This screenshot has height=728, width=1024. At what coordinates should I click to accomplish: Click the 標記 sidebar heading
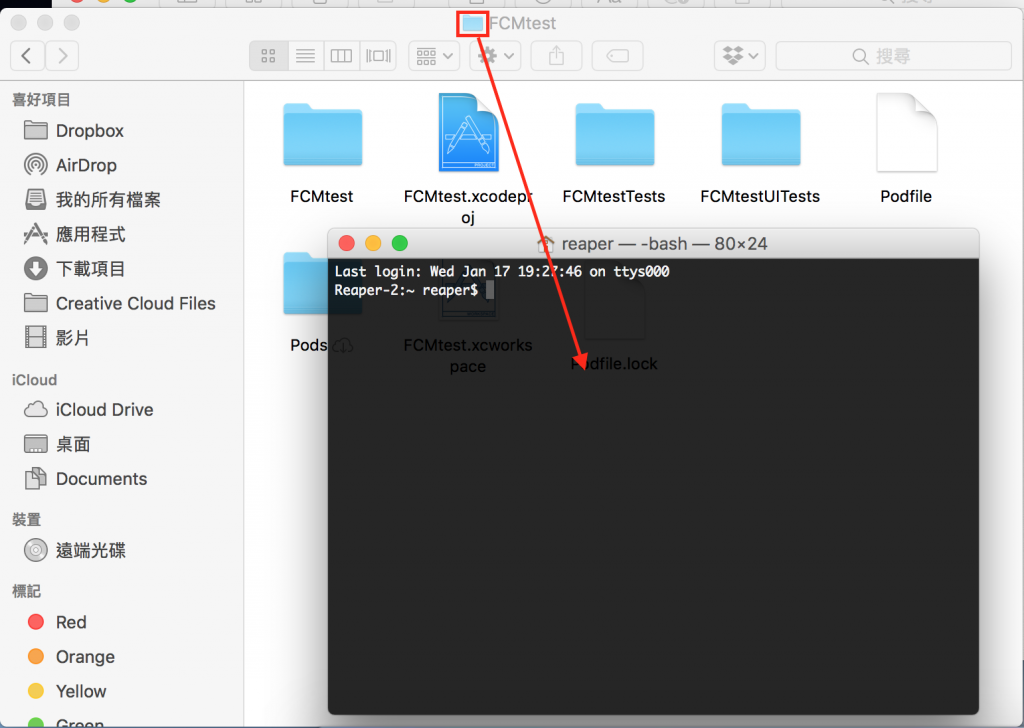coord(27,592)
